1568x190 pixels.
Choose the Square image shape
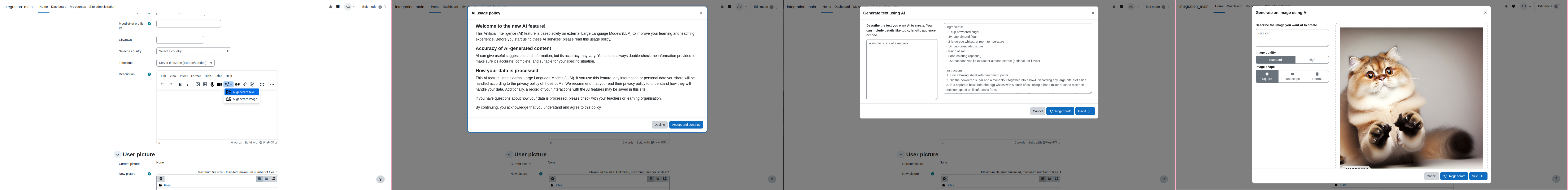click(x=1267, y=76)
